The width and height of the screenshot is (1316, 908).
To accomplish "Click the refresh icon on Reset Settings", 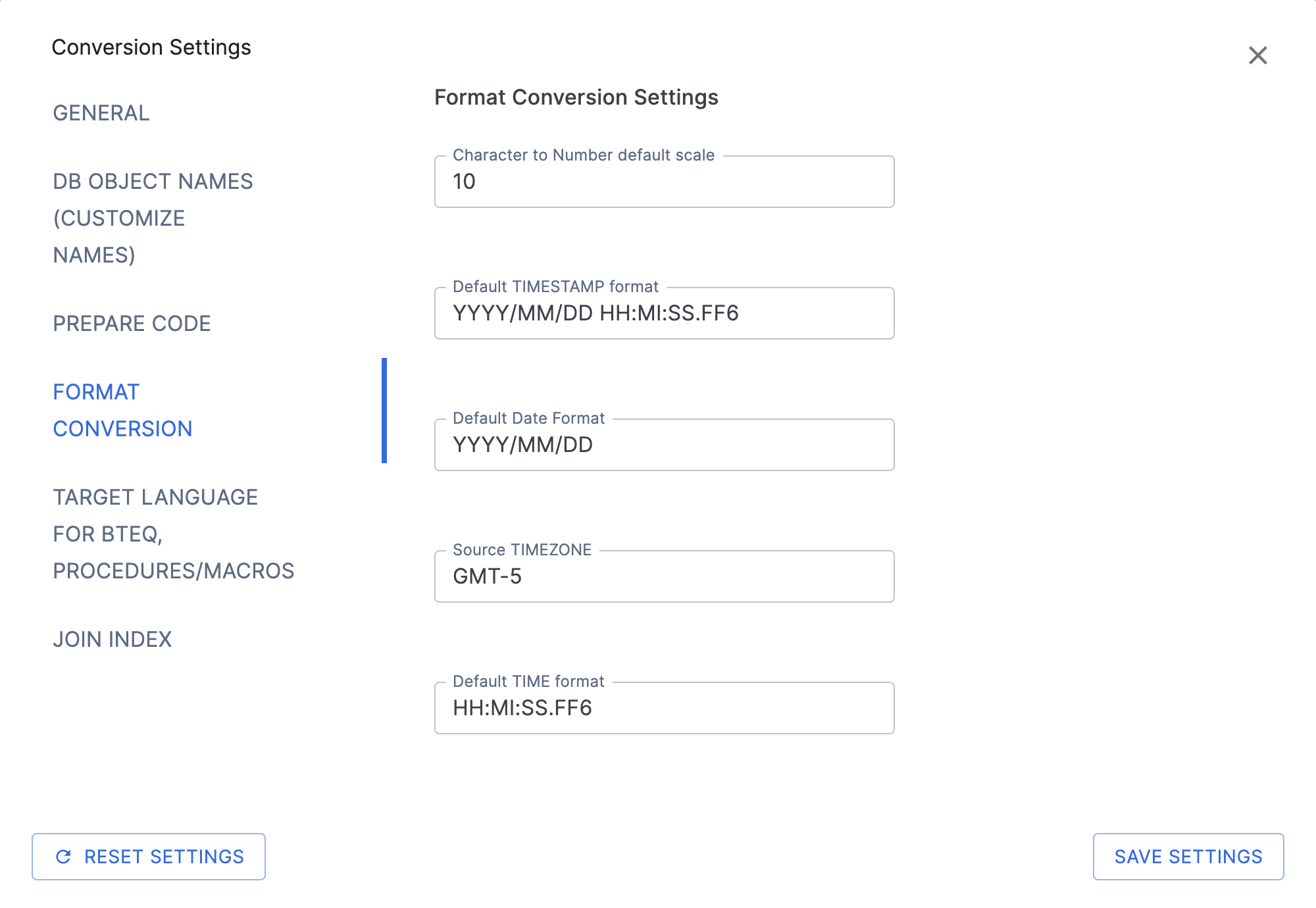I will point(64,856).
